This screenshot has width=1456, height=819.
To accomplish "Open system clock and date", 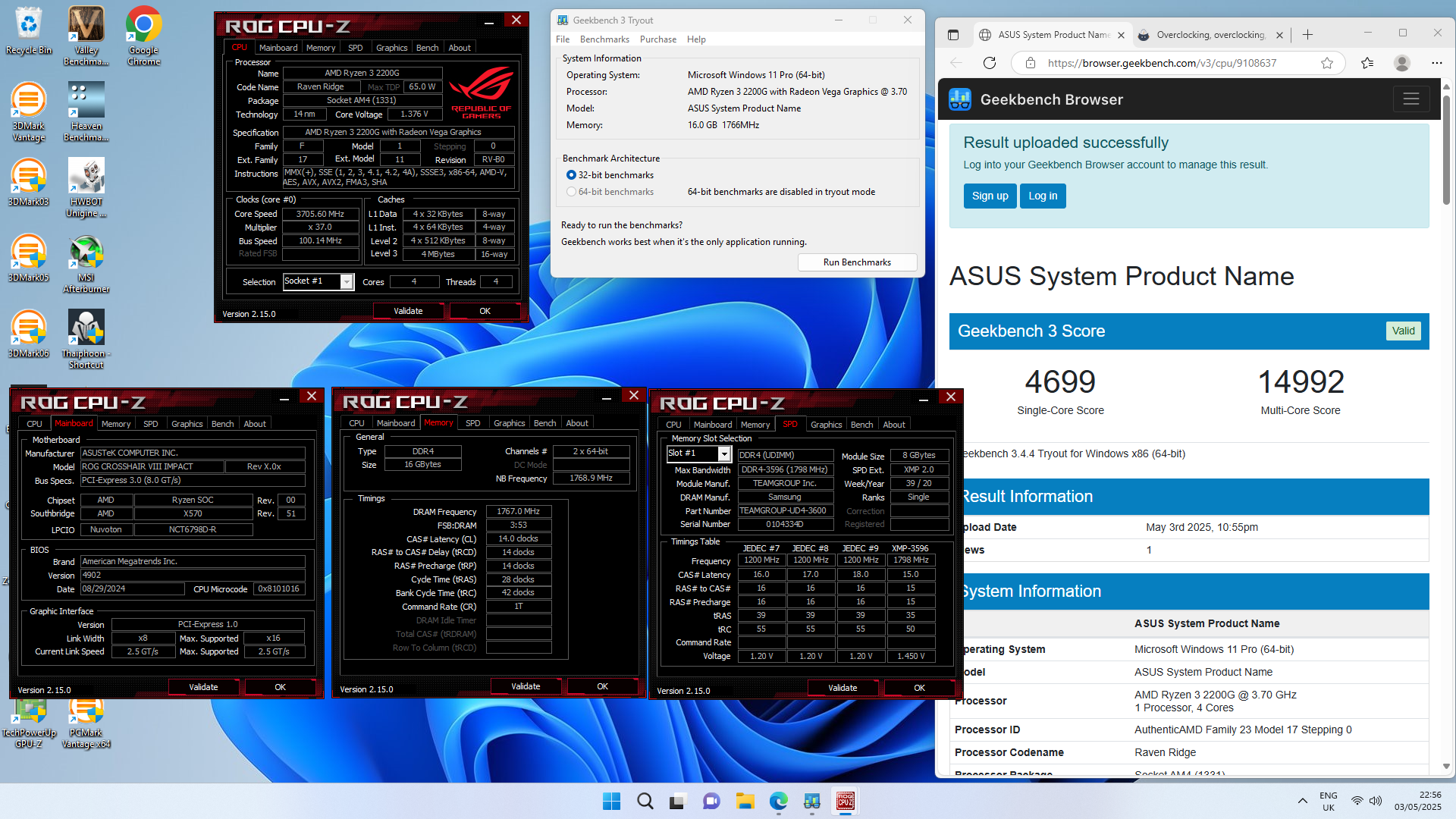I will 1417,801.
